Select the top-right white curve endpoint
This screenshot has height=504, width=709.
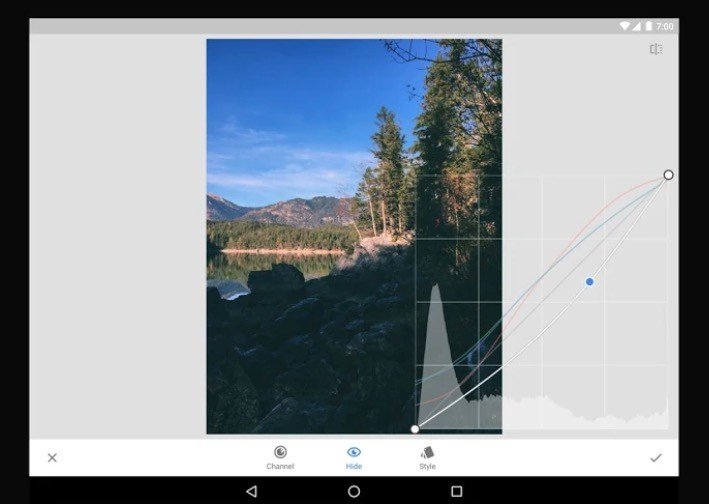tap(668, 175)
